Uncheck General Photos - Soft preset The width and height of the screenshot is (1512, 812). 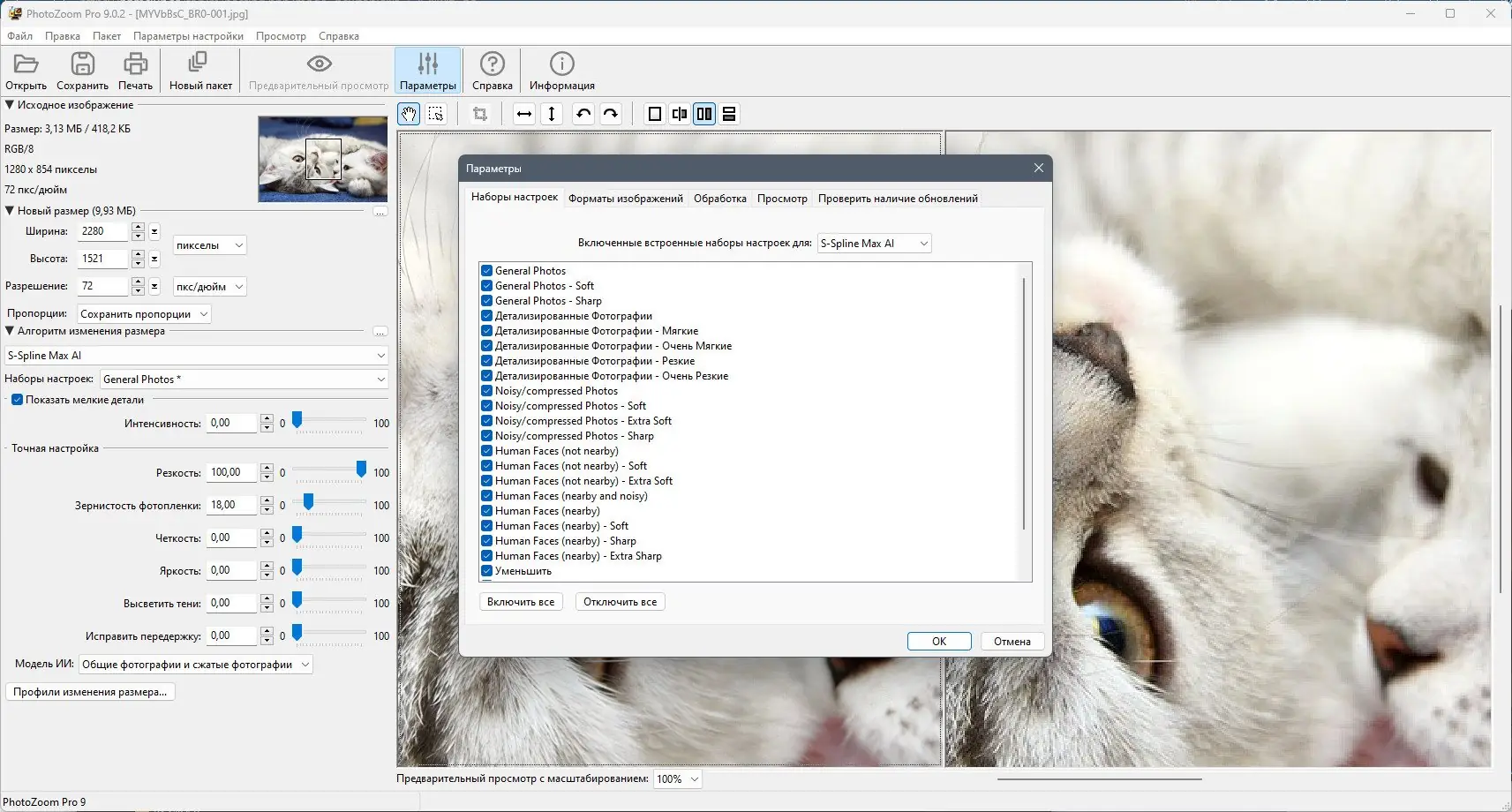coord(486,286)
